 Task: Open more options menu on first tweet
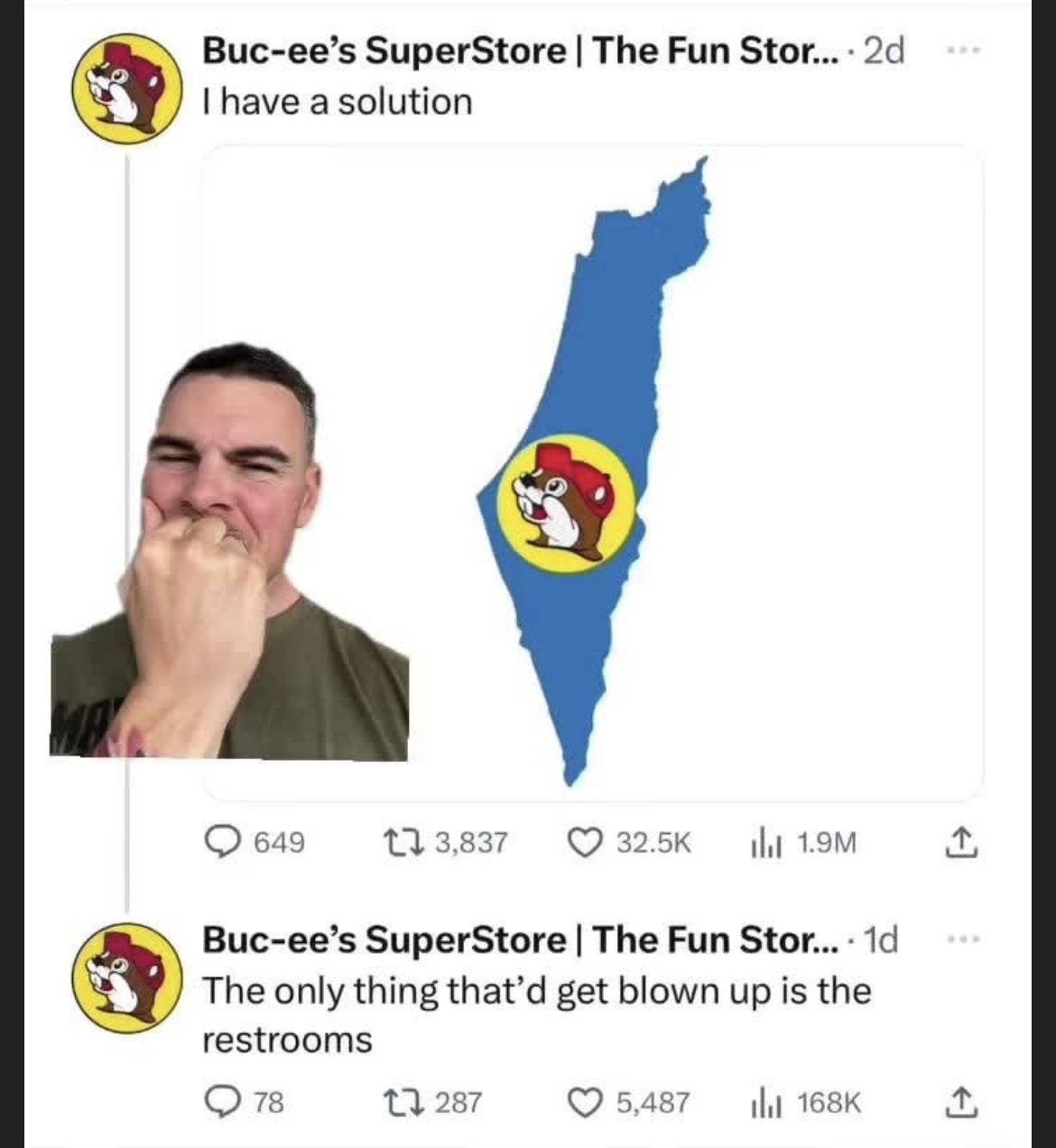[x=961, y=51]
